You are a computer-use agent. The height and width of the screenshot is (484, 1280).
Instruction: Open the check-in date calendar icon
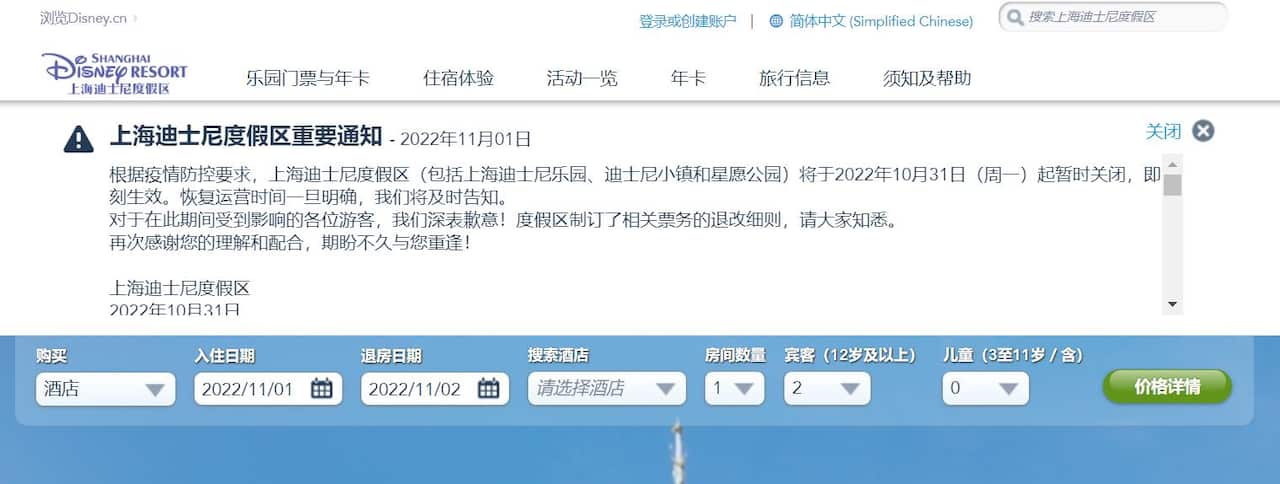pos(322,388)
